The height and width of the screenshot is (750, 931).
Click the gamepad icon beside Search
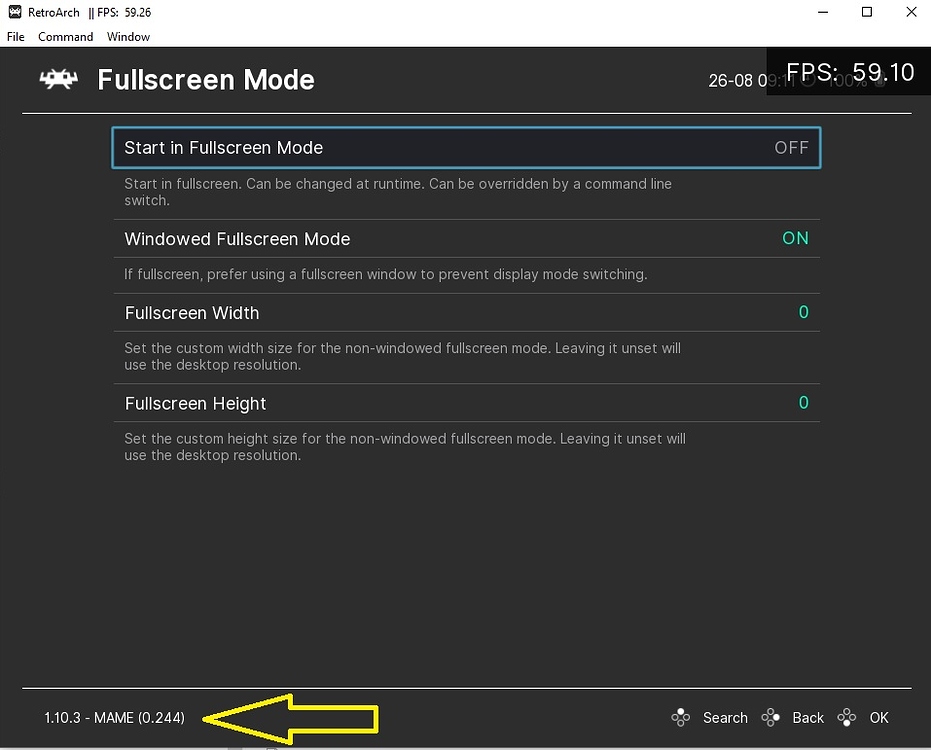(680, 717)
